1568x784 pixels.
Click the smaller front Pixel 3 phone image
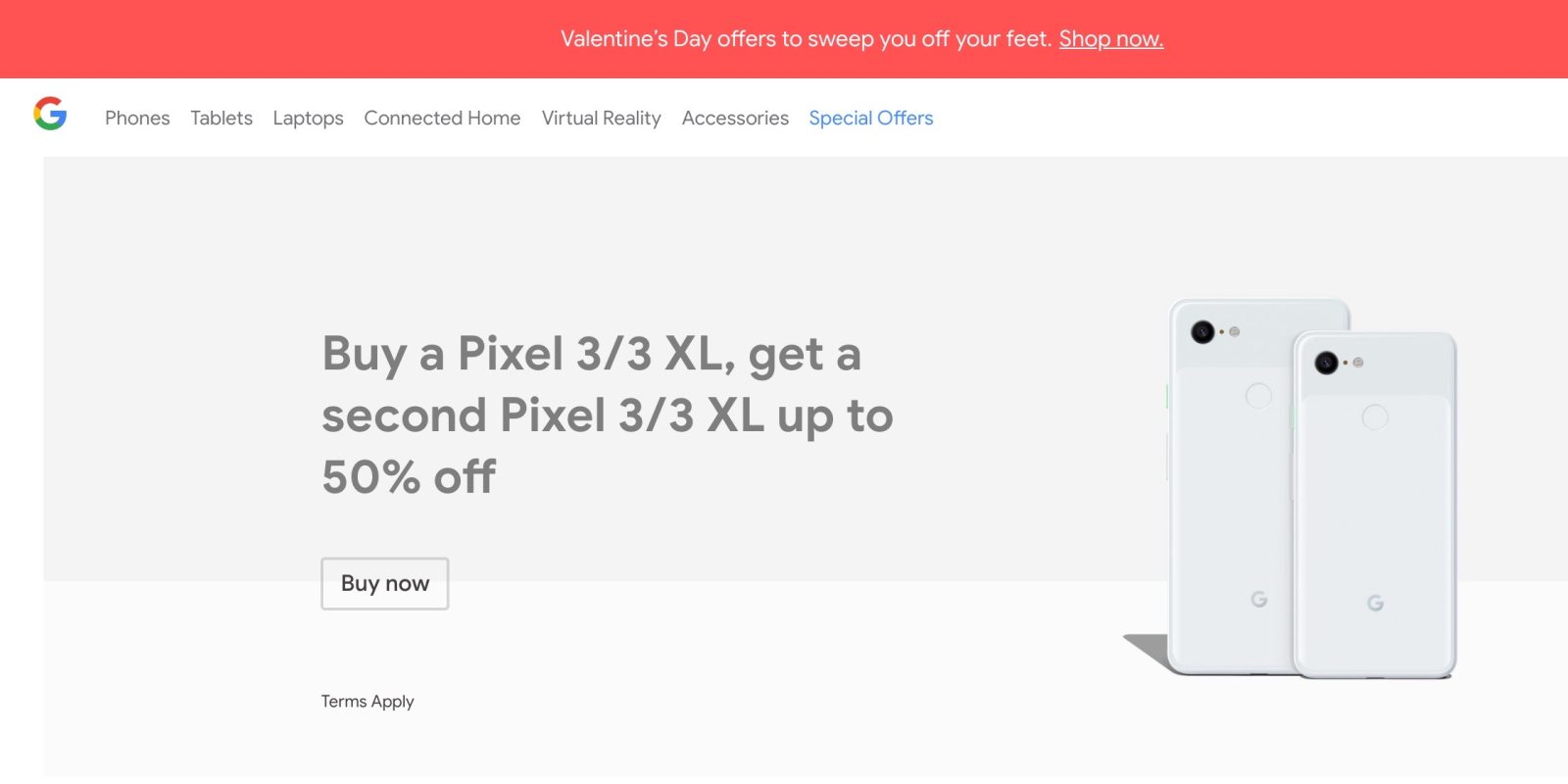click(1374, 510)
